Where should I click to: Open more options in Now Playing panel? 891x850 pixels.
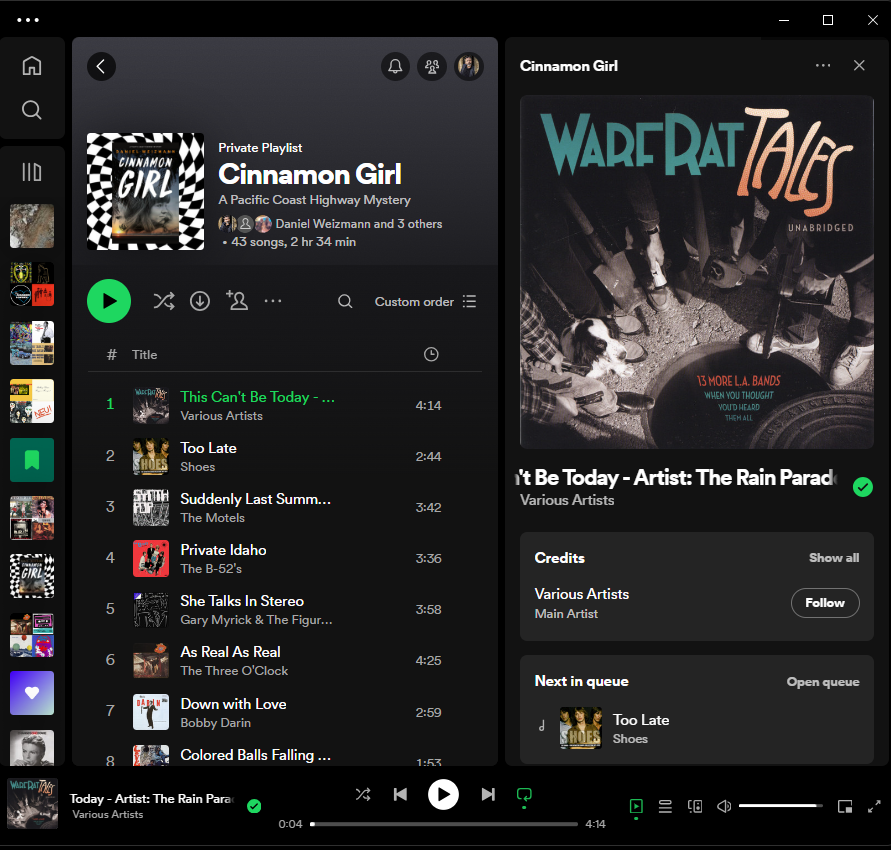pyautogui.click(x=823, y=65)
